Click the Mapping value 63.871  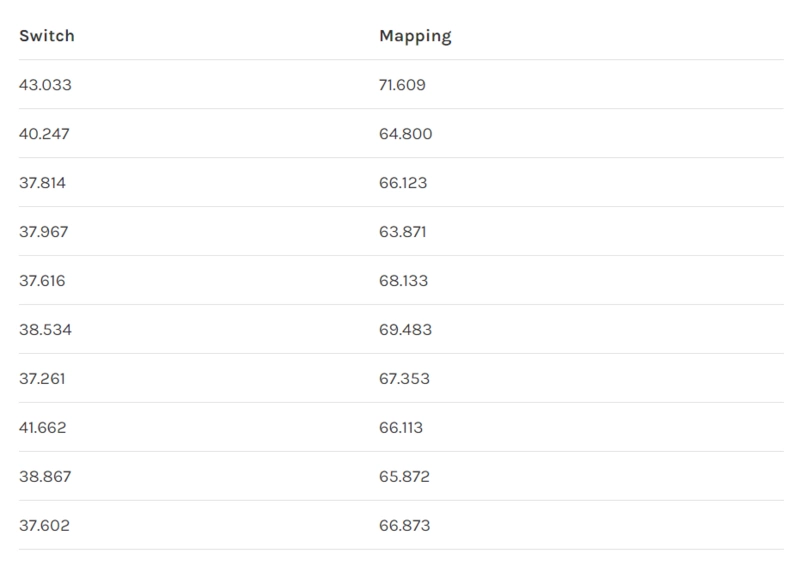pos(403,232)
